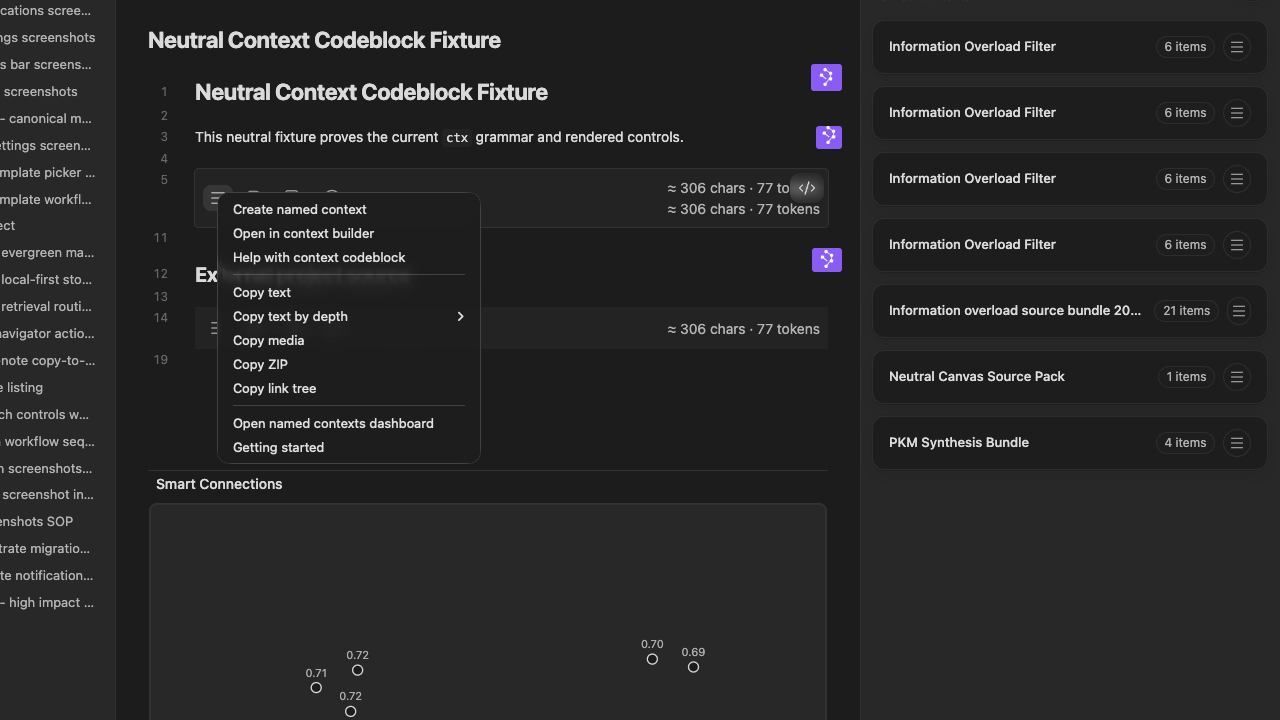The image size is (1280, 720).
Task: Open sidebar note '– canonical m…'
Action: pyautogui.click(x=47, y=119)
